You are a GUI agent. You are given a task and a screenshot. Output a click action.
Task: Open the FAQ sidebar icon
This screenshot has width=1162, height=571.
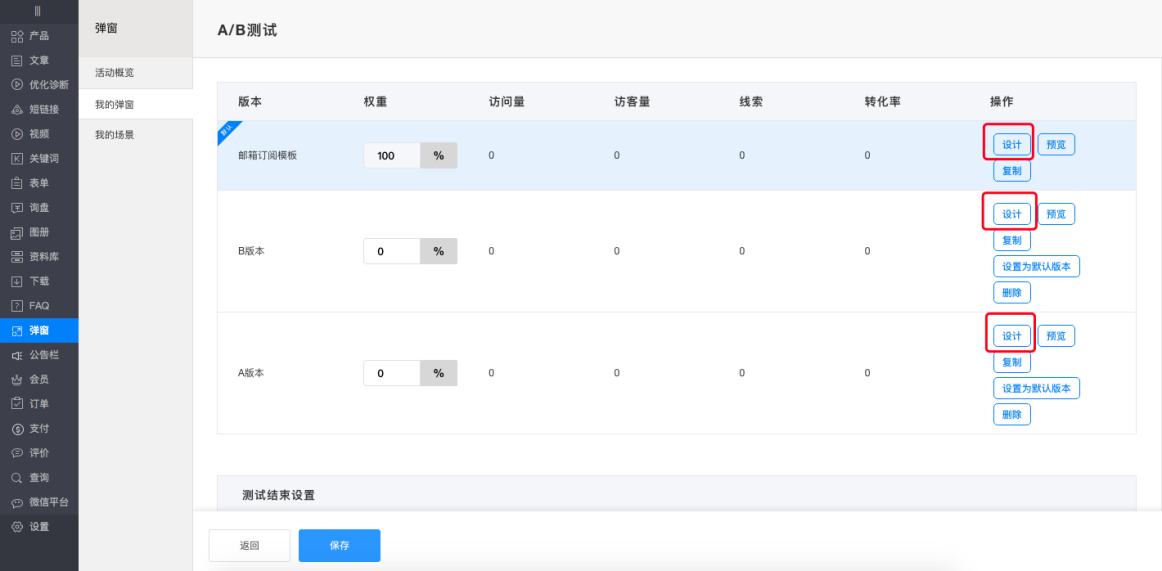click(17, 306)
